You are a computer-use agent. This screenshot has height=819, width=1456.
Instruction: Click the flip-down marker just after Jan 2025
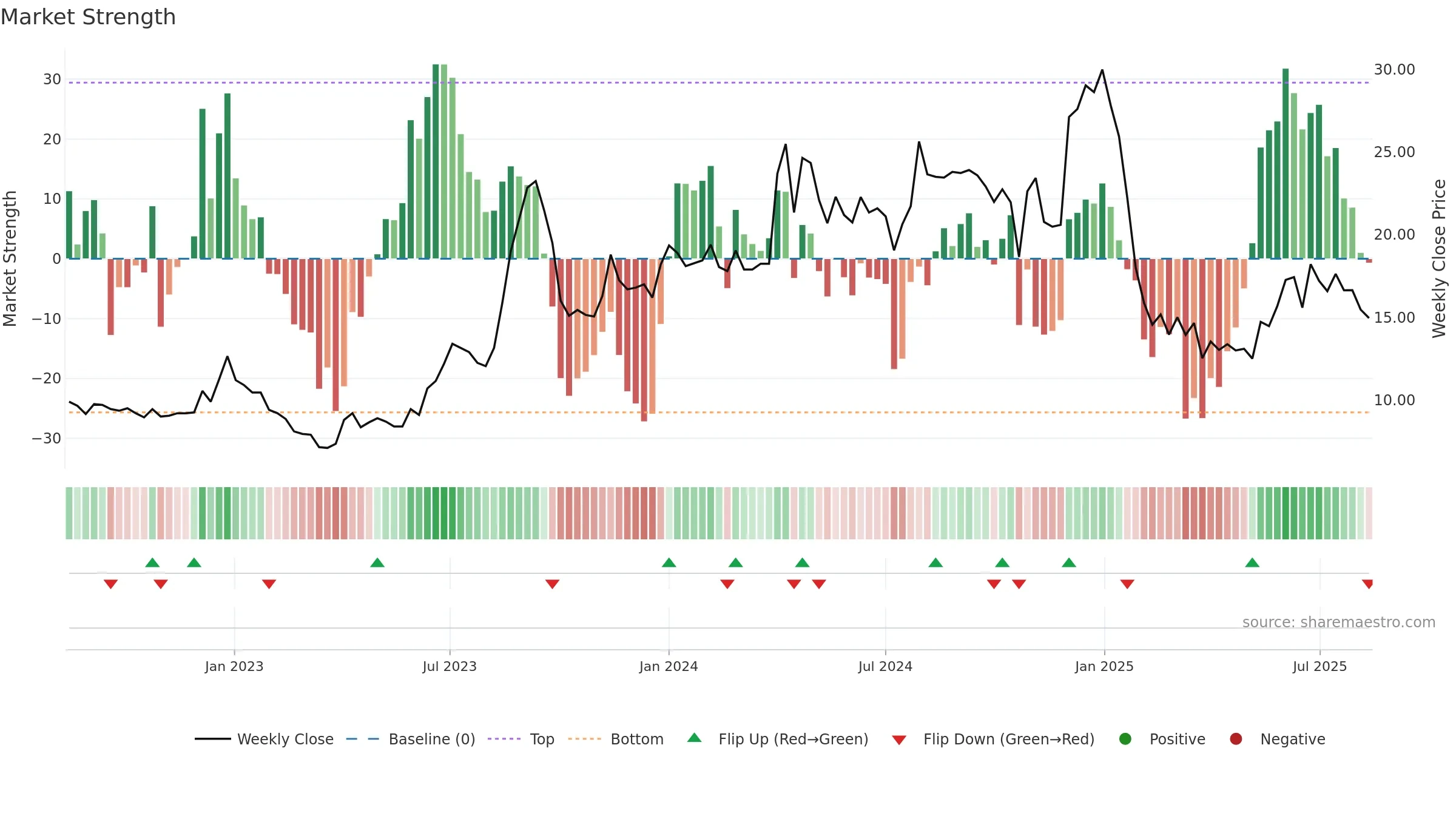(x=1127, y=584)
